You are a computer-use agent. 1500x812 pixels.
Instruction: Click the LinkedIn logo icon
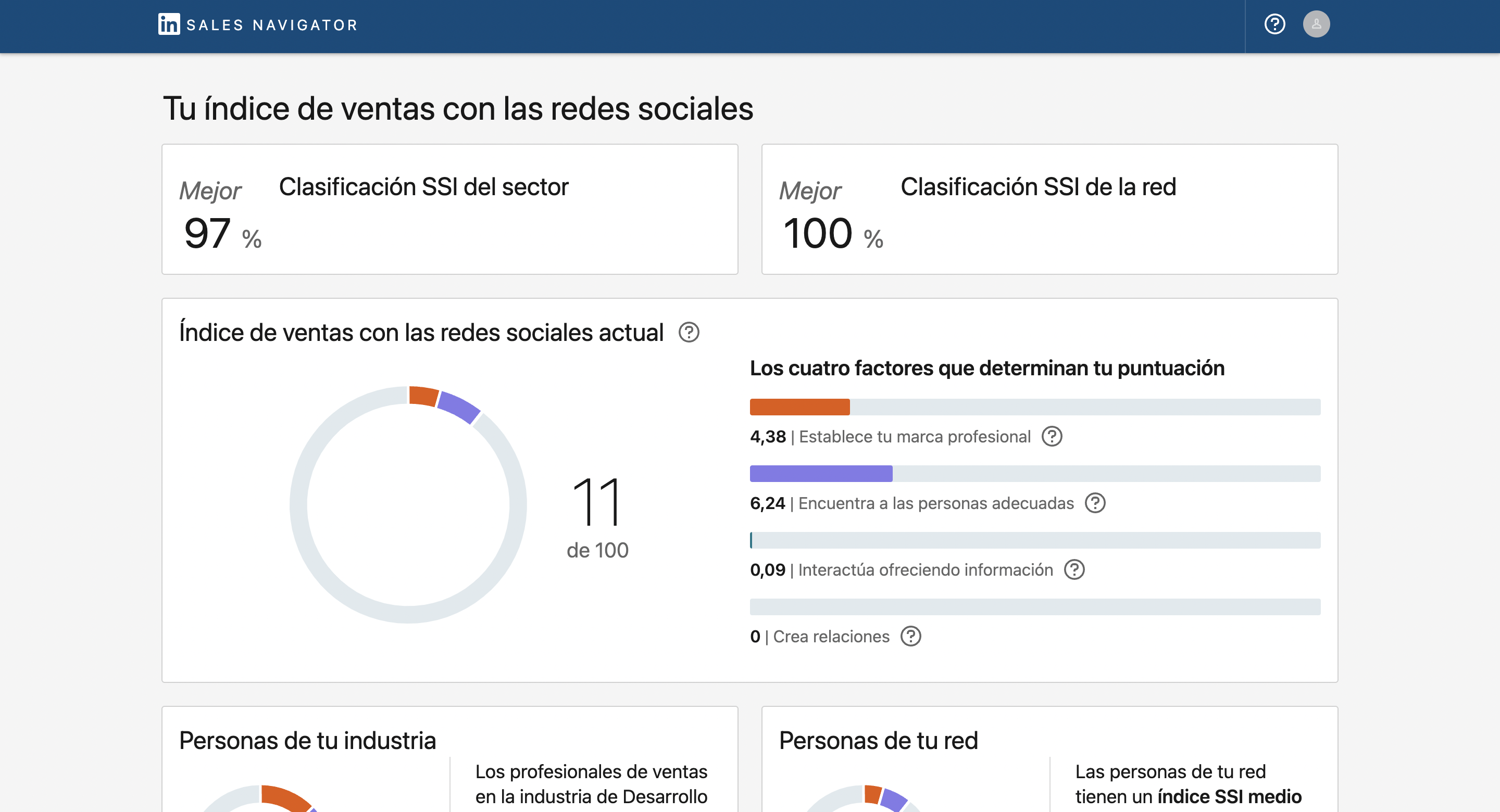pyautogui.click(x=169, y=24)
